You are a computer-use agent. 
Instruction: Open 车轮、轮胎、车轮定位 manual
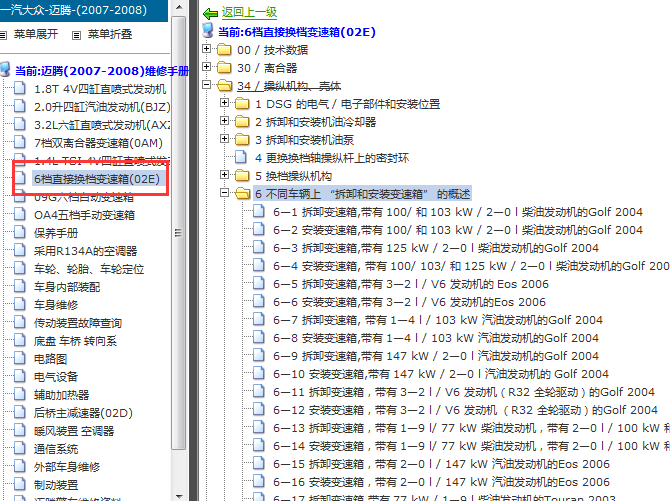pos(89,269)
